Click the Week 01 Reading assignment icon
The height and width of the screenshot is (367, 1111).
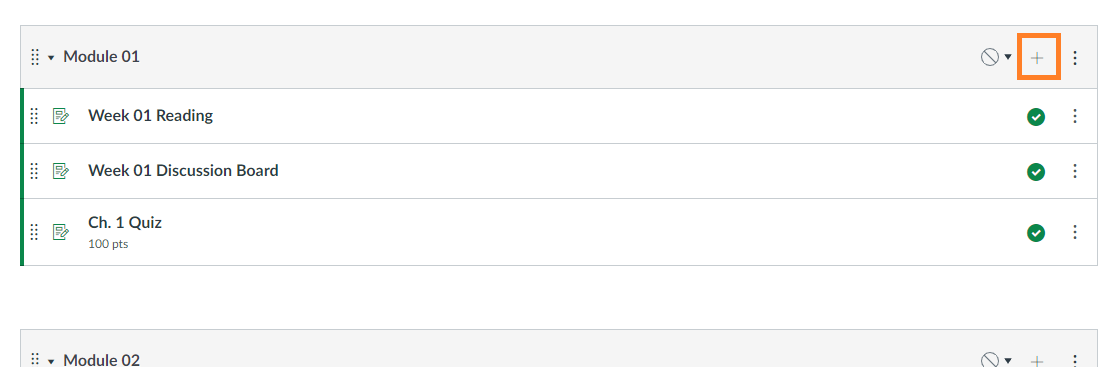pyautogui.click(x=61, y=116)
